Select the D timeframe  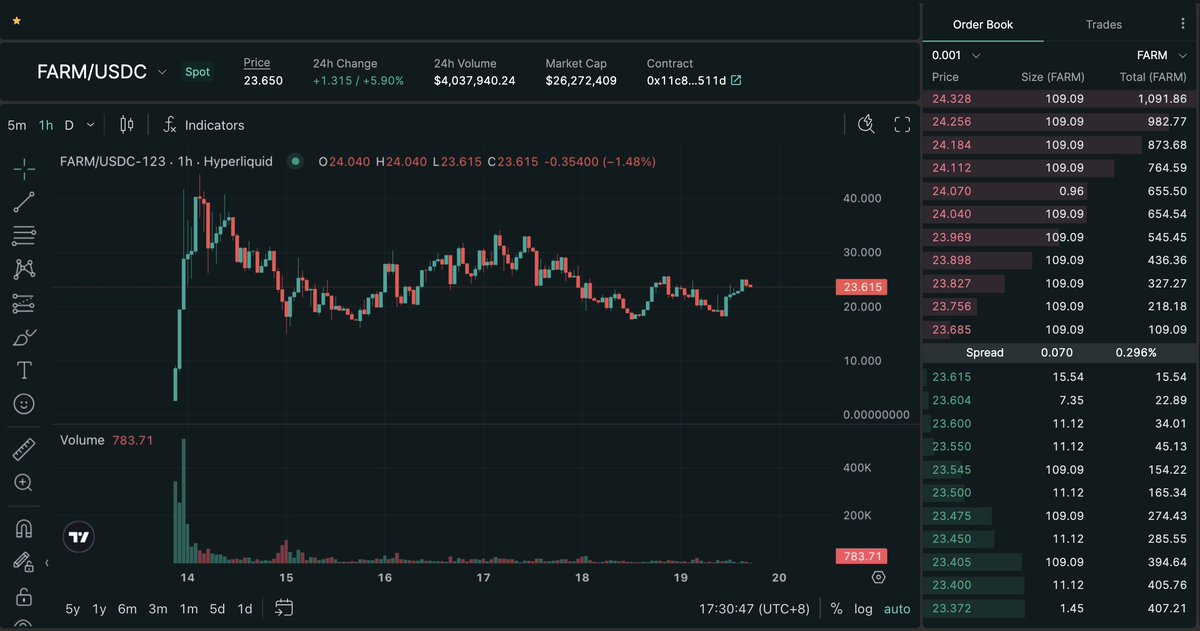[69, 125]
